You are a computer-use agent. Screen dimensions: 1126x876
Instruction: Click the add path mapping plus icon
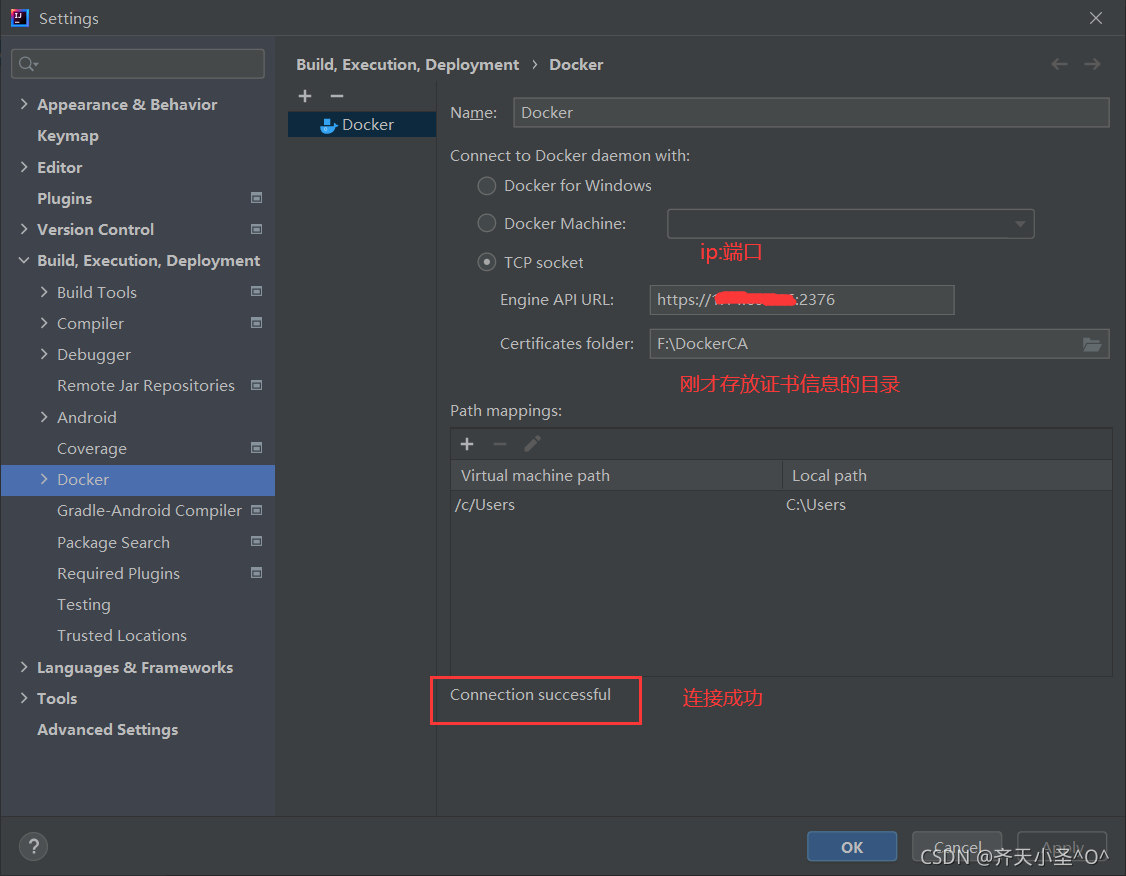coord(467,444)
